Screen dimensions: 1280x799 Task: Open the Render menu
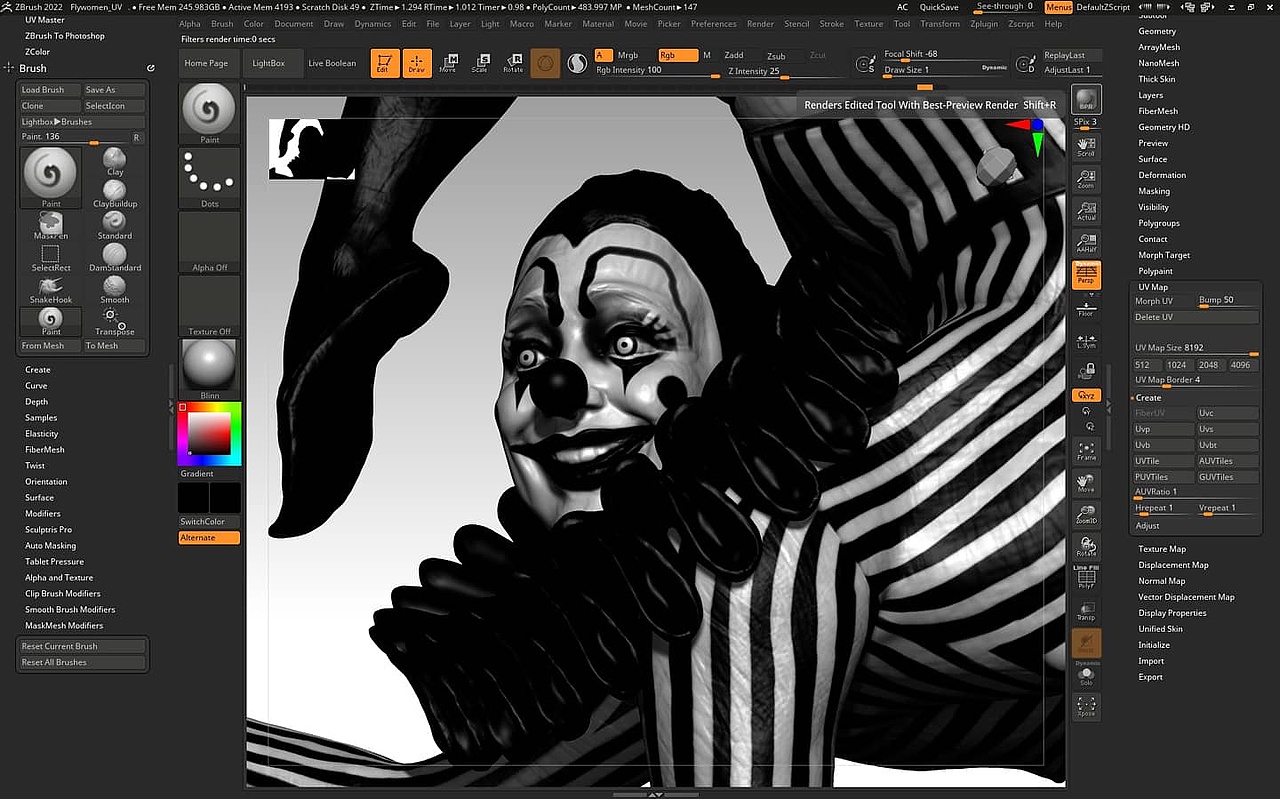(760, 23)
